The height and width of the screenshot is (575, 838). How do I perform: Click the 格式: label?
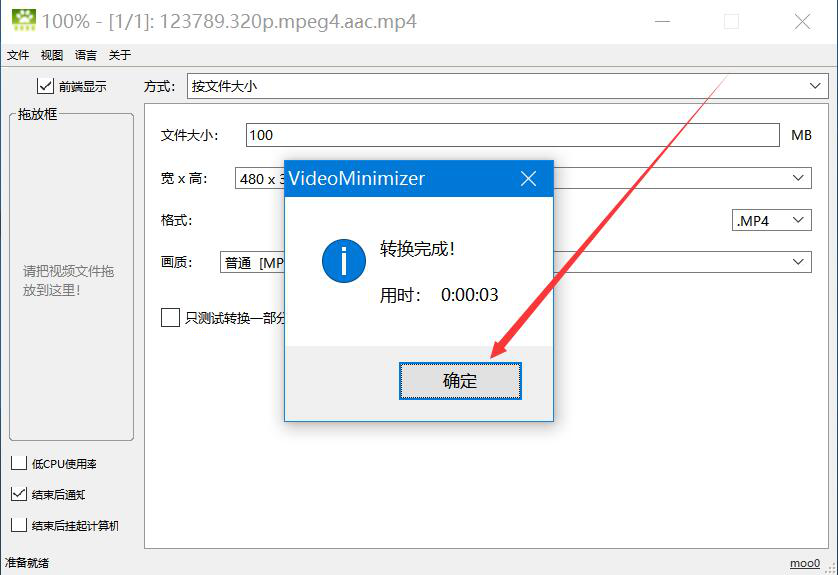pos(176,220)
